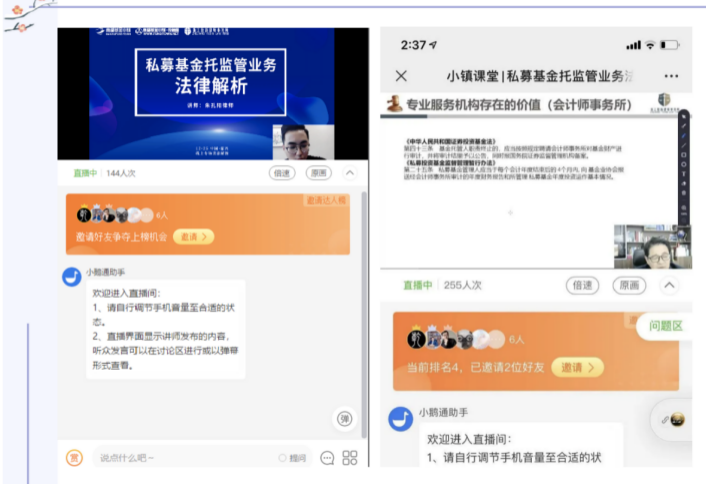Click 倍速 in the 144人次 live room
The image size is (706, 484).
[282, 173]
